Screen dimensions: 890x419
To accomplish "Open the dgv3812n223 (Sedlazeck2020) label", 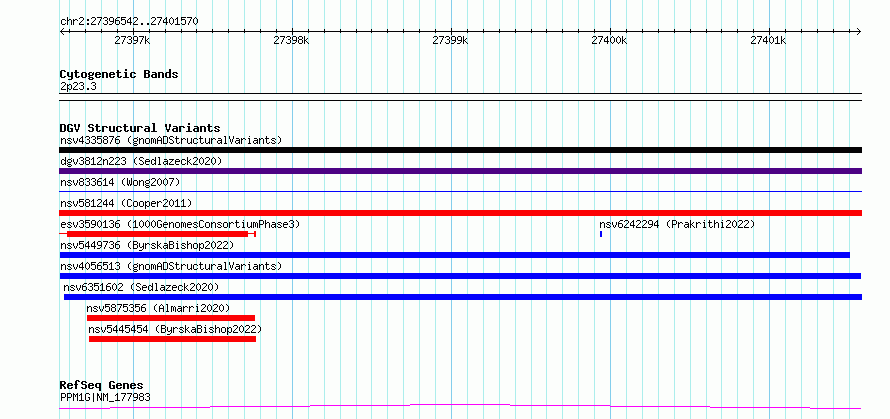I will pyautogui.click(x=141, y=161).
